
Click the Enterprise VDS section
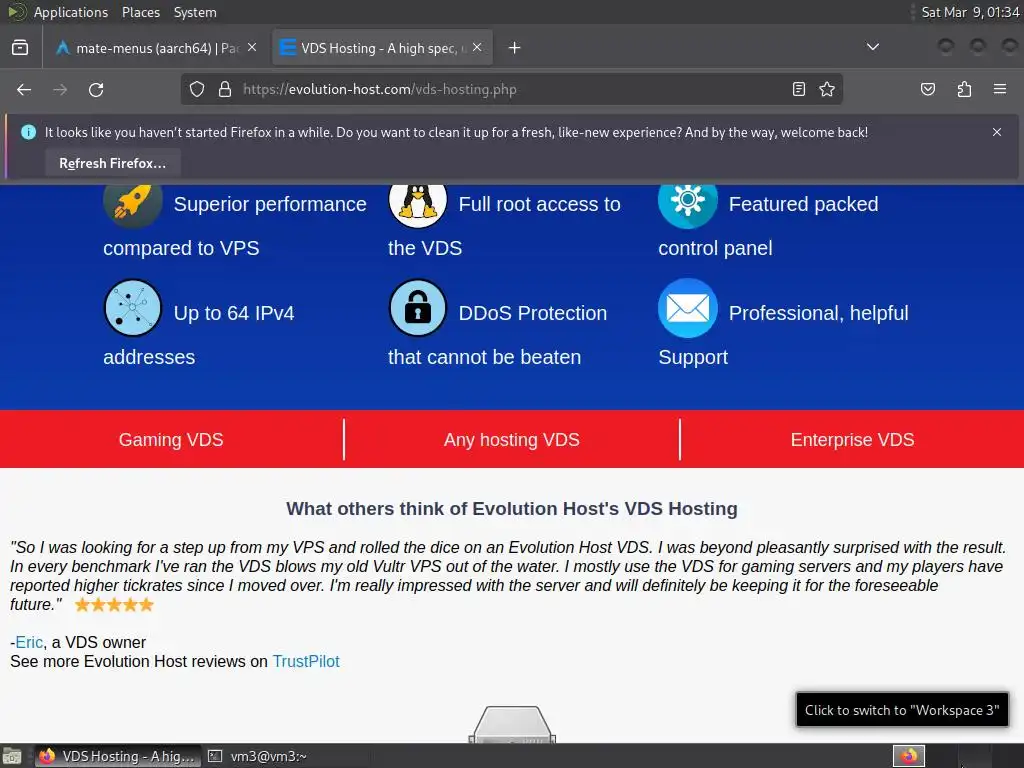852,440
